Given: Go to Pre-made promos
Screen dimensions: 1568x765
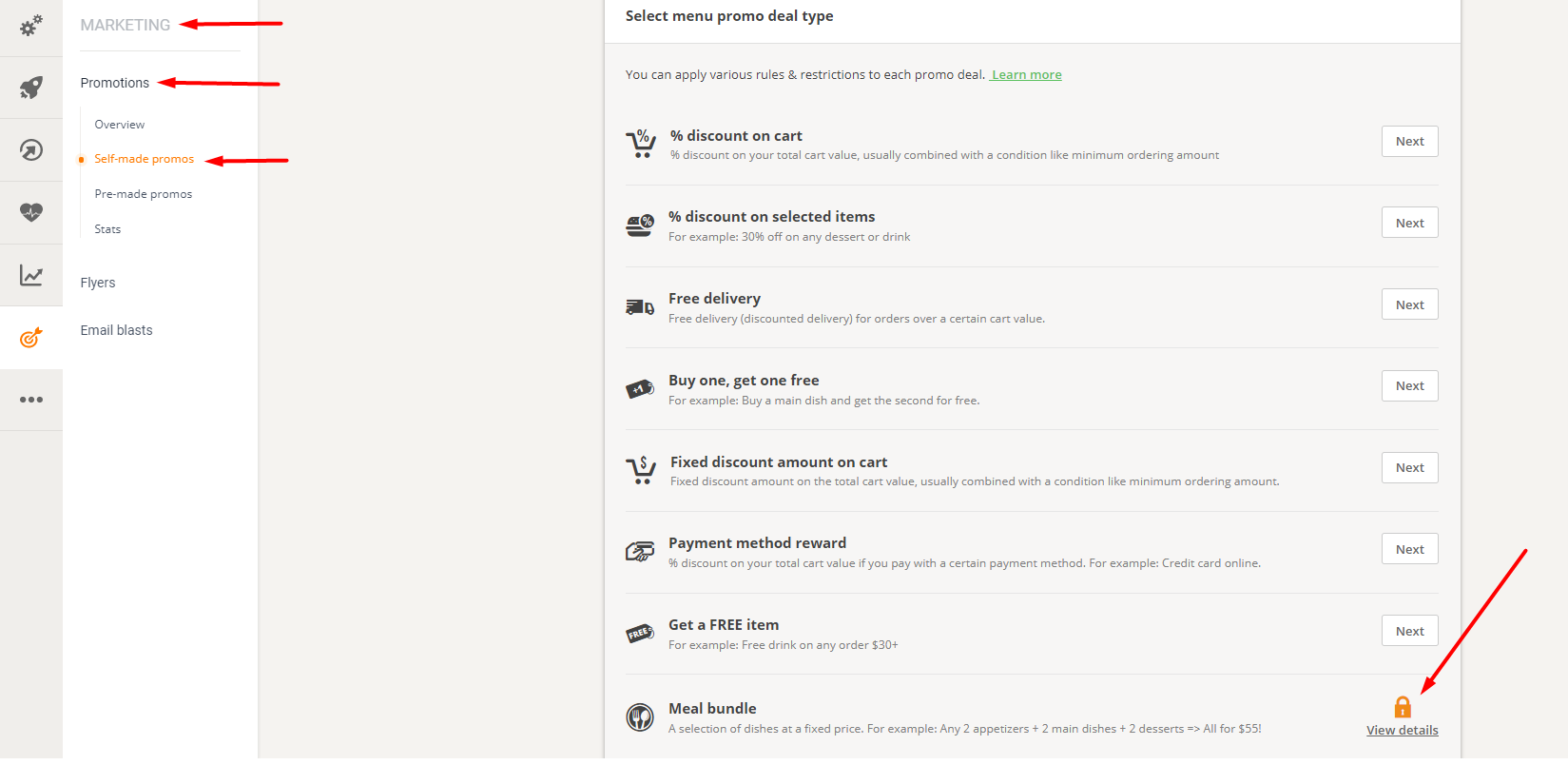Looking at the screenshot, I should point(144,194).
